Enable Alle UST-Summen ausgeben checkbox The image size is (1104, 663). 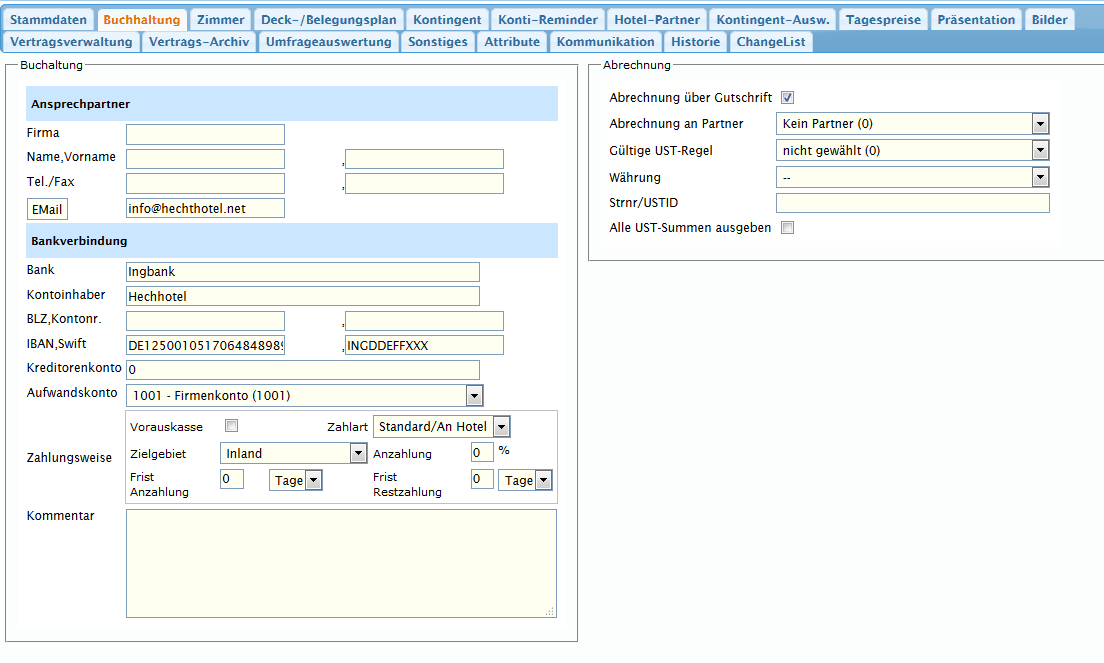(x=788, y=228)
